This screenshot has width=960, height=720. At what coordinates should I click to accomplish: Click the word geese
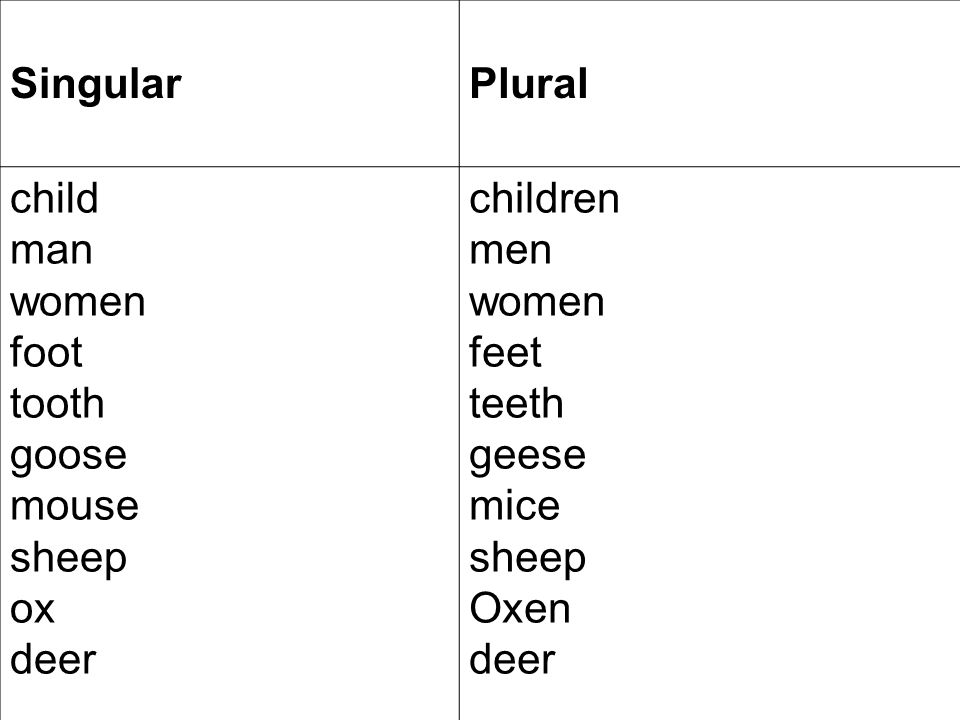[x=528, y=458]
